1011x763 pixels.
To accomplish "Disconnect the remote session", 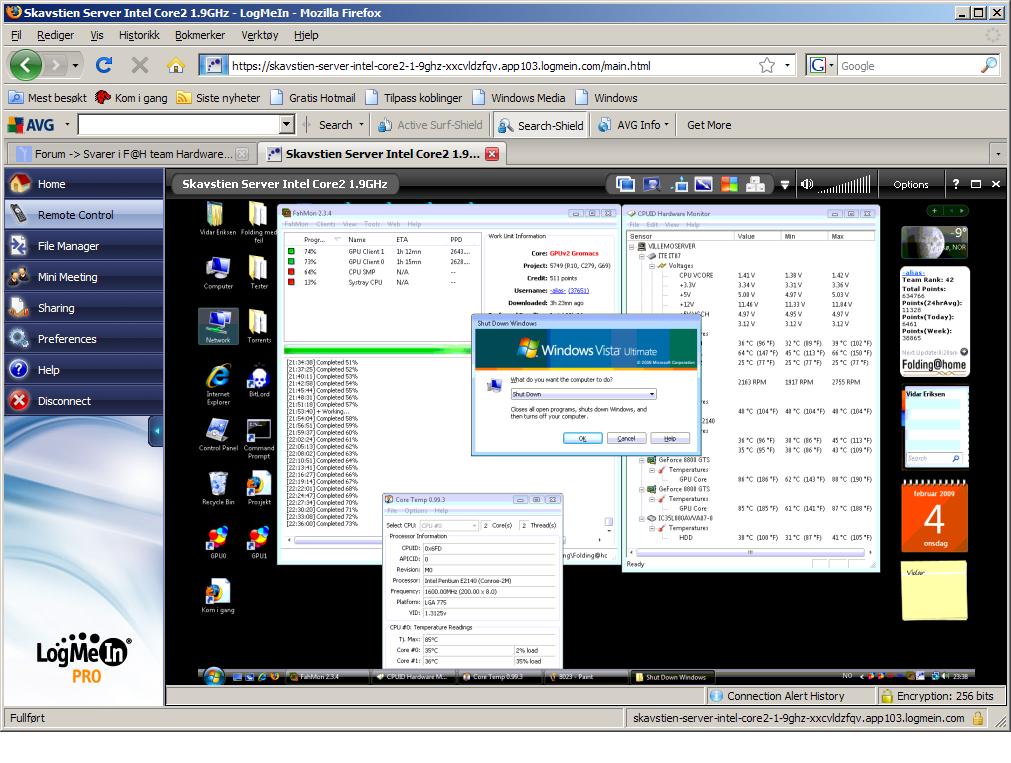I will (x=84, y=401).
